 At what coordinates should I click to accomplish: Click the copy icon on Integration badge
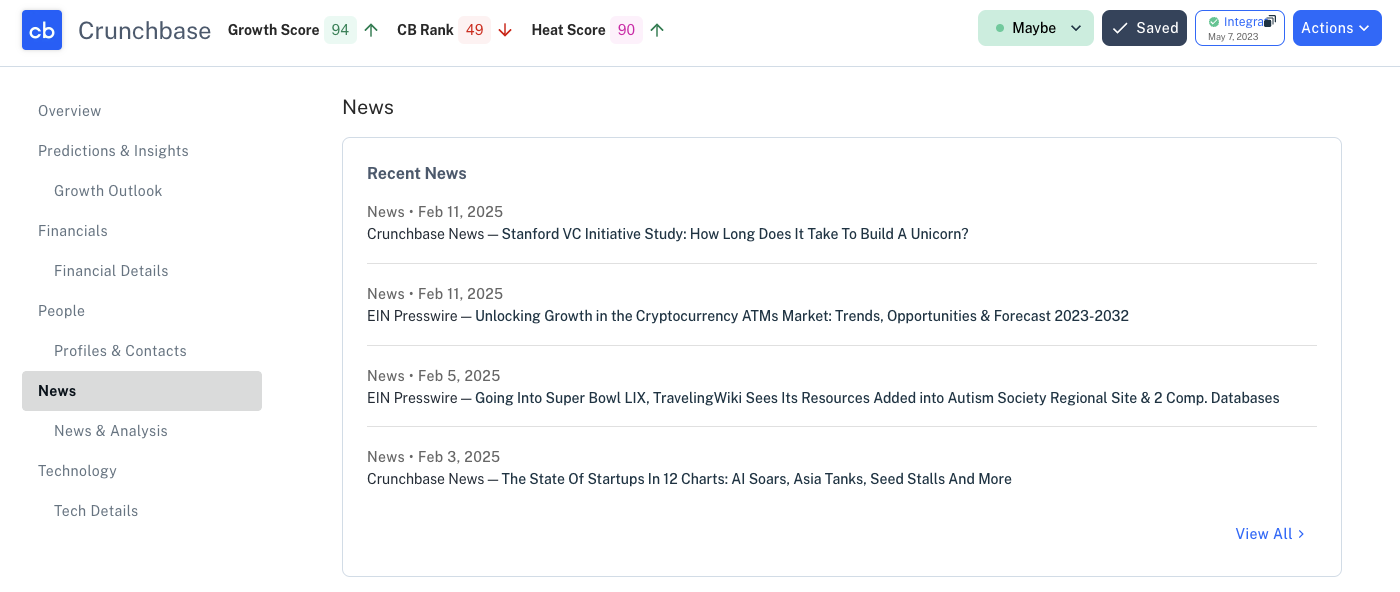[x=1270, y=21]
